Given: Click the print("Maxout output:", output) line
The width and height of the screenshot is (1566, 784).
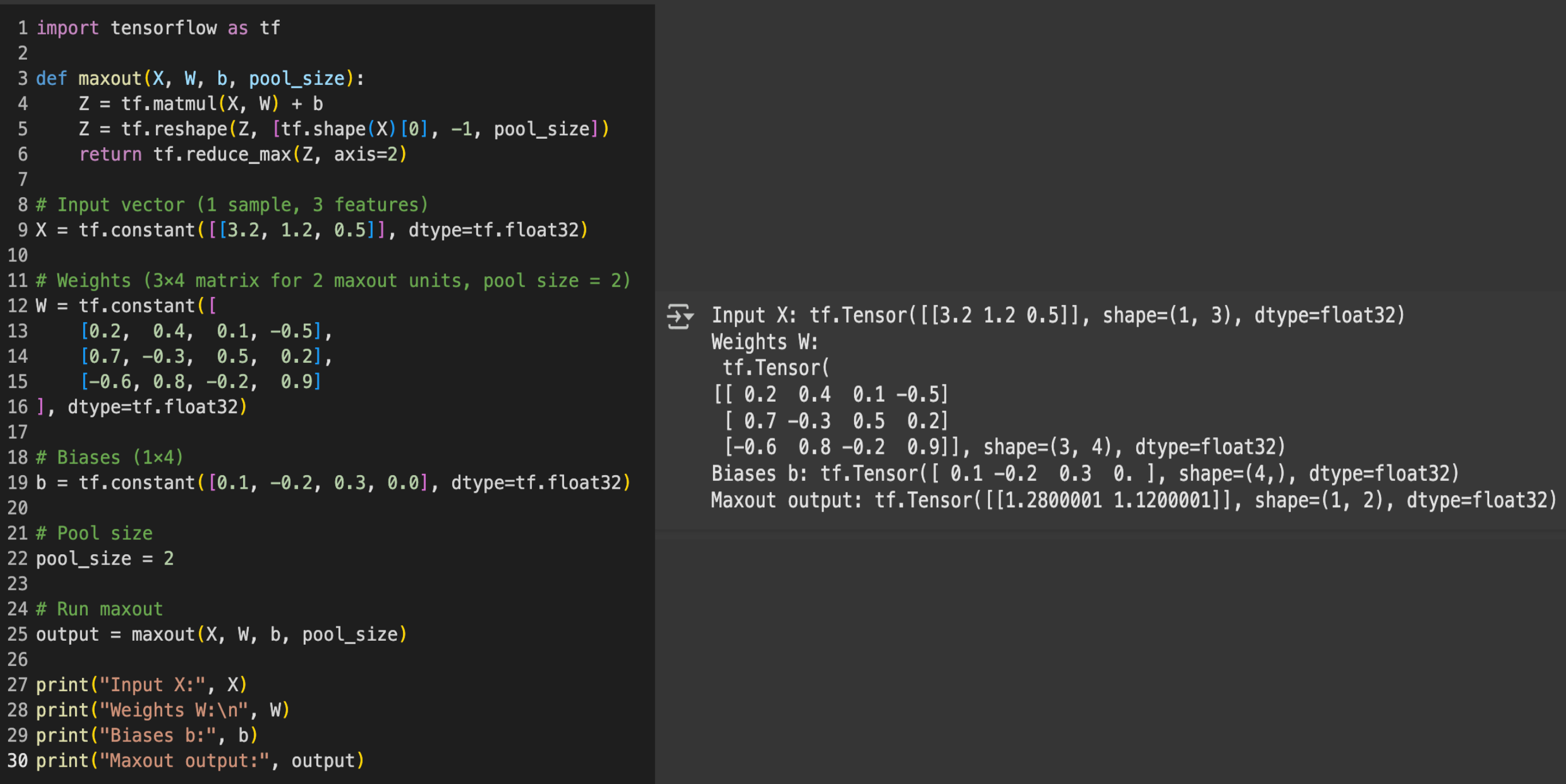Looking at the screenshot, I should click(x=200, y=761).
